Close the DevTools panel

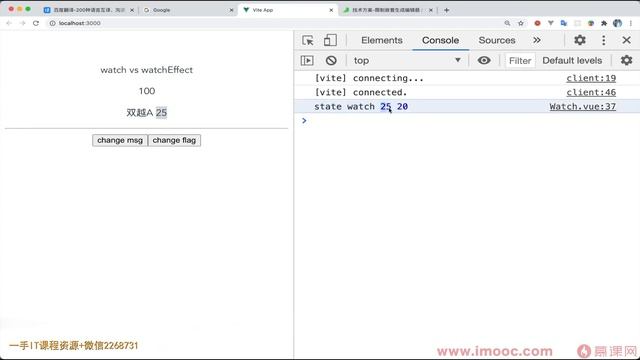[627, 40]
